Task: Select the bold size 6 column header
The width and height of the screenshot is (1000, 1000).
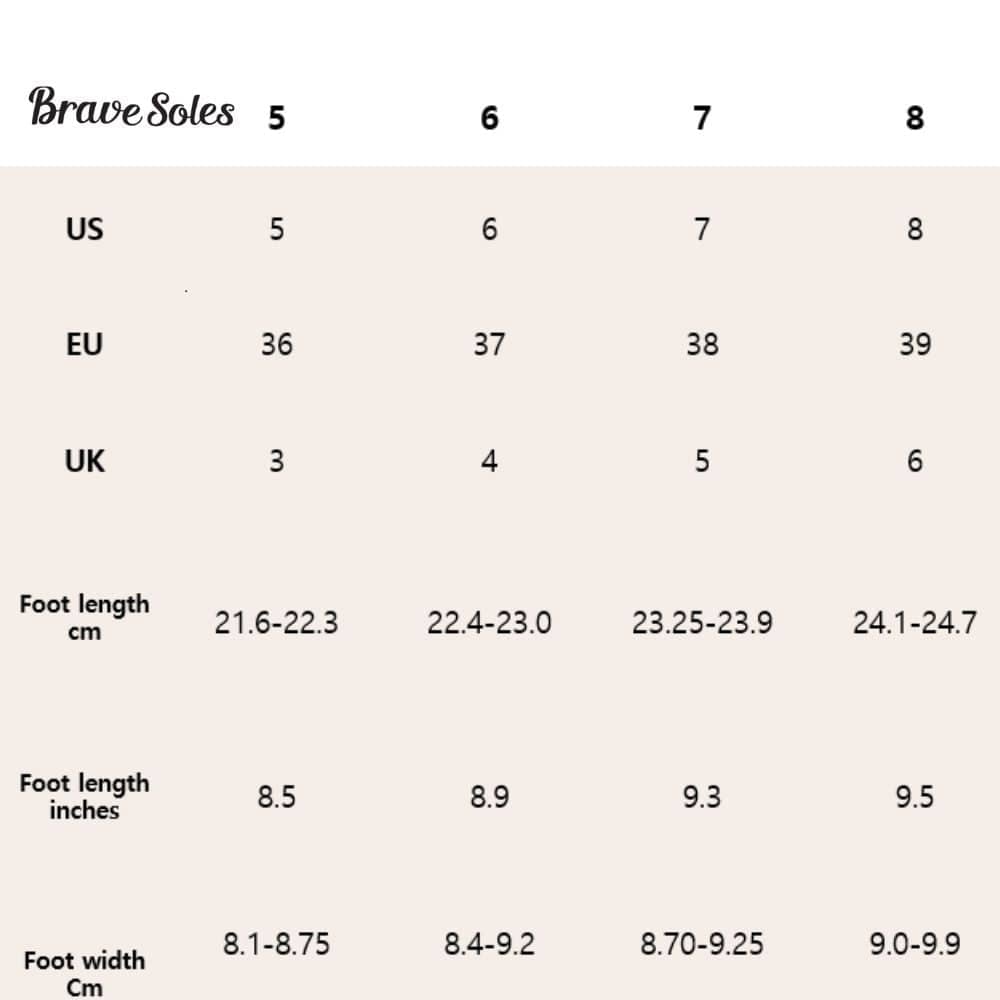Action: click(489, 118)
